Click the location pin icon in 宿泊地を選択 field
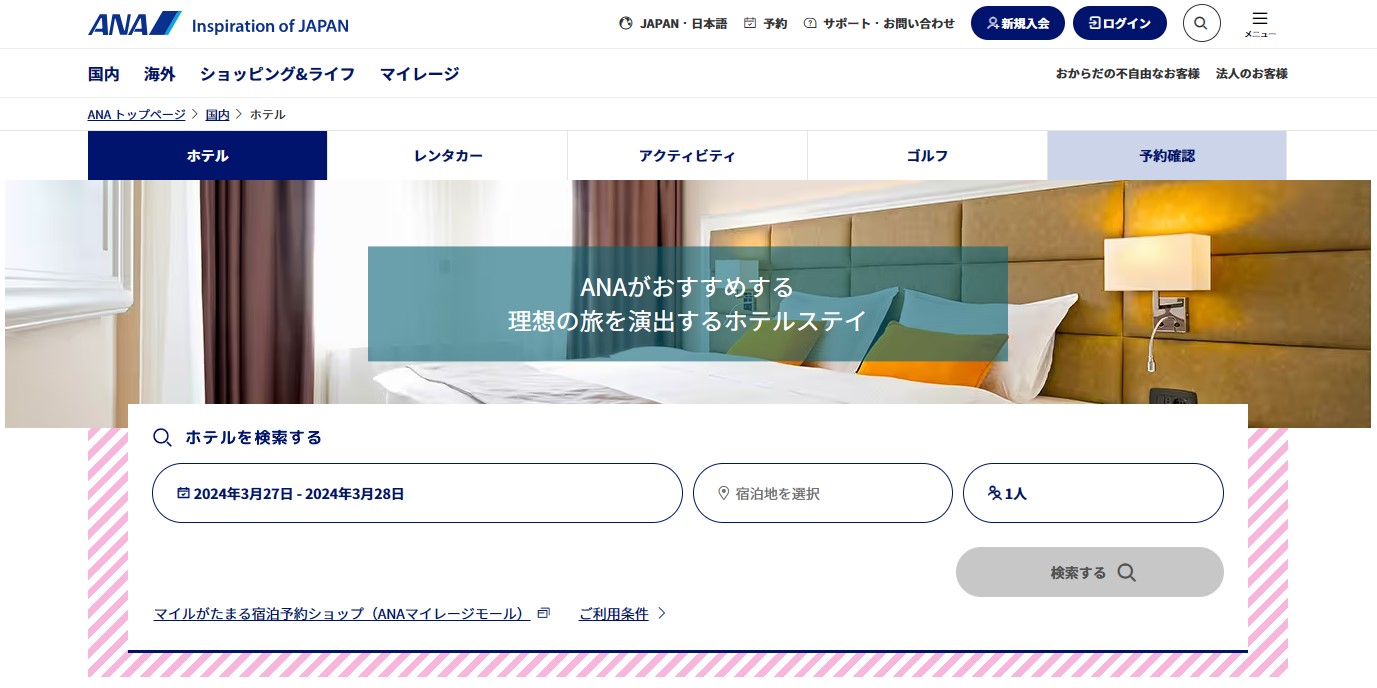The height and width of the screenshot is (688, 1377). (x=722, y=492)
